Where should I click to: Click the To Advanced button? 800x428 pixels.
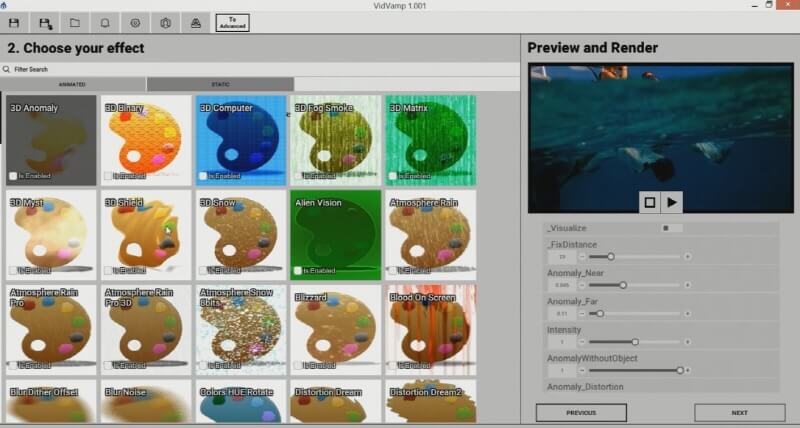pyautogui.click(x=232, y=23)
